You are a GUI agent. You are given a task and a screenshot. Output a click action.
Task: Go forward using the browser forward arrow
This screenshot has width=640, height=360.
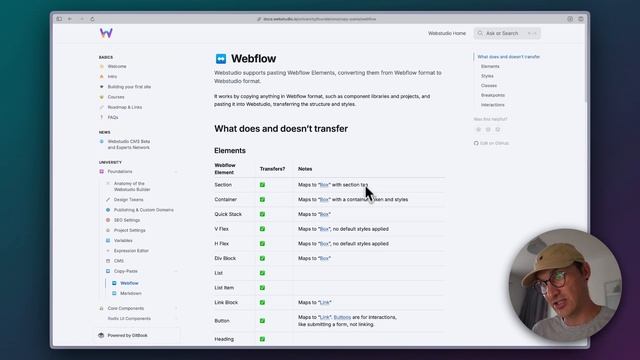[x=82, y=19]
